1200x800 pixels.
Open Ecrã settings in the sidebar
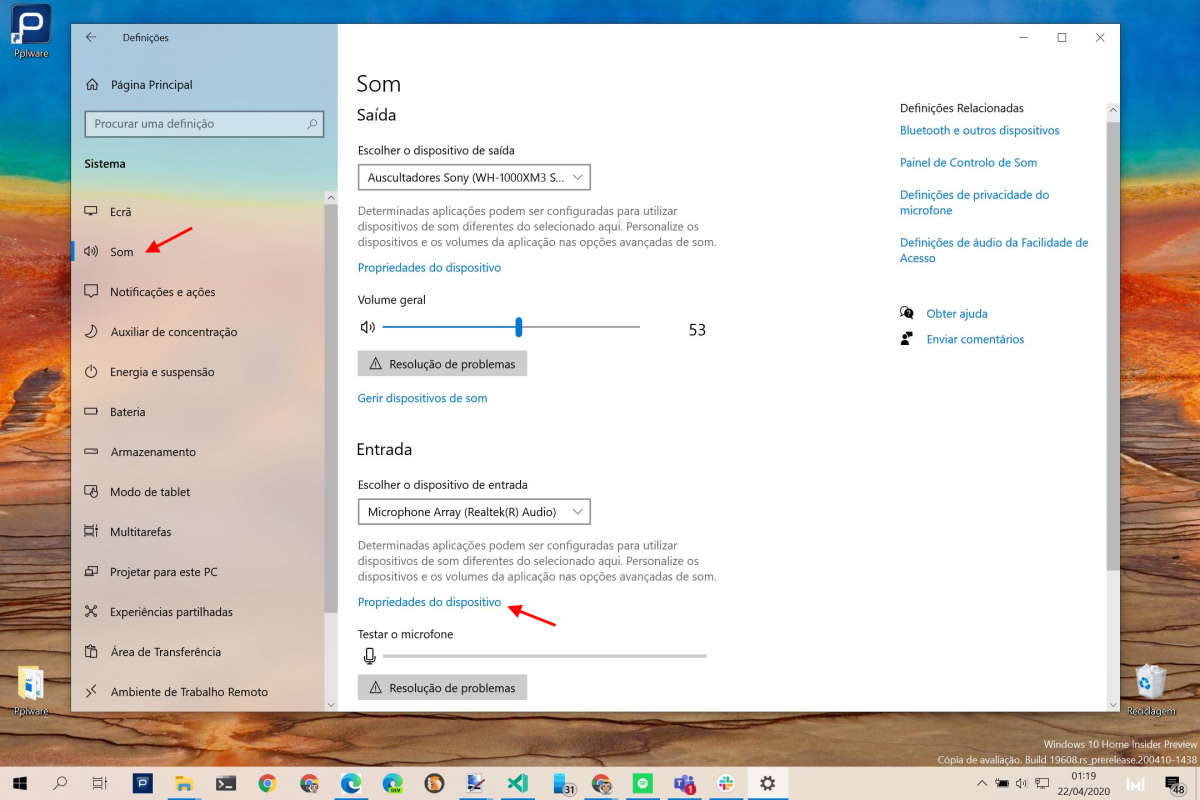click(x=120, y=211)
